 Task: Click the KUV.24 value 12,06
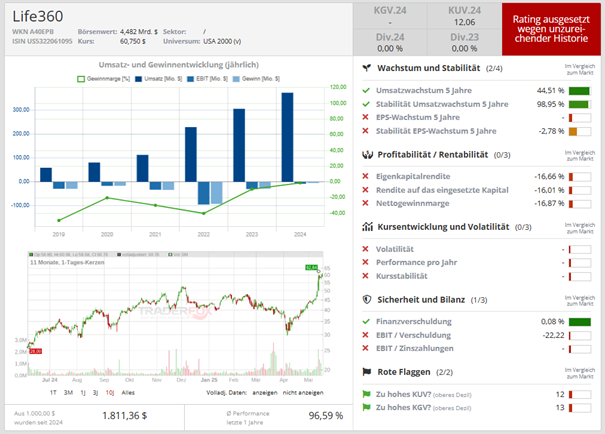tap(465, 22)
